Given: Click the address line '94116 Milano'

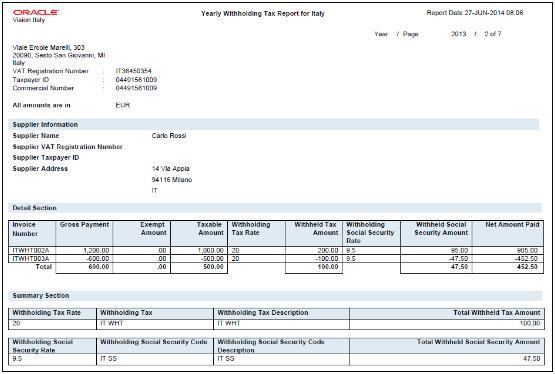Looking at the screenshot, I should click(172, 179).
